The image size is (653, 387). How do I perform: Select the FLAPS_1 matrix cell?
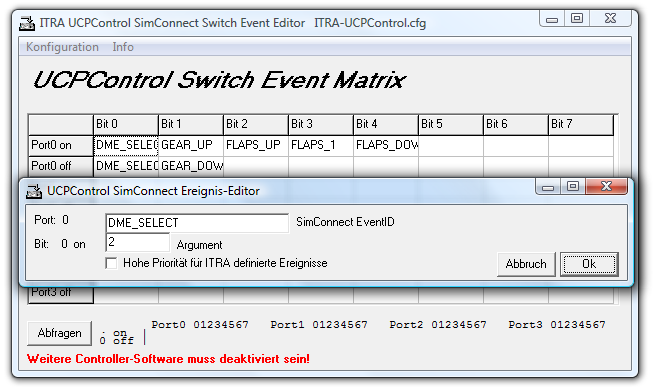pos(321,145)
